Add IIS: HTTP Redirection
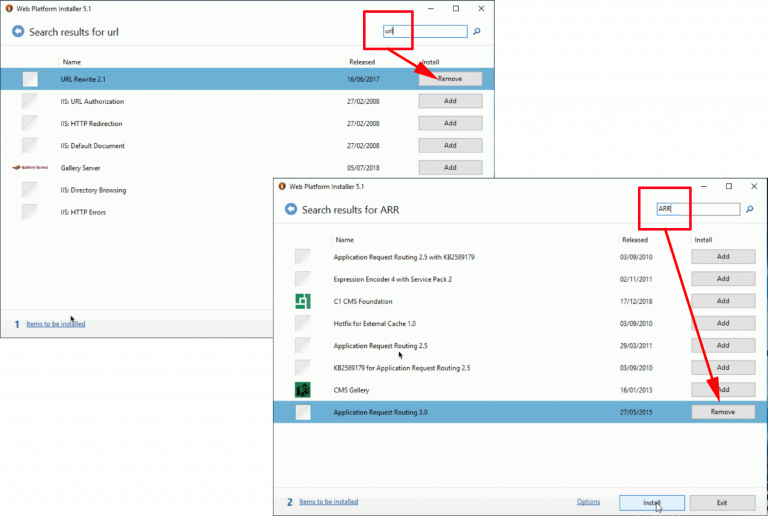Image resolution: width=768 pixels, height=516 pixels. pyautogui.click(x=450, y=123)
